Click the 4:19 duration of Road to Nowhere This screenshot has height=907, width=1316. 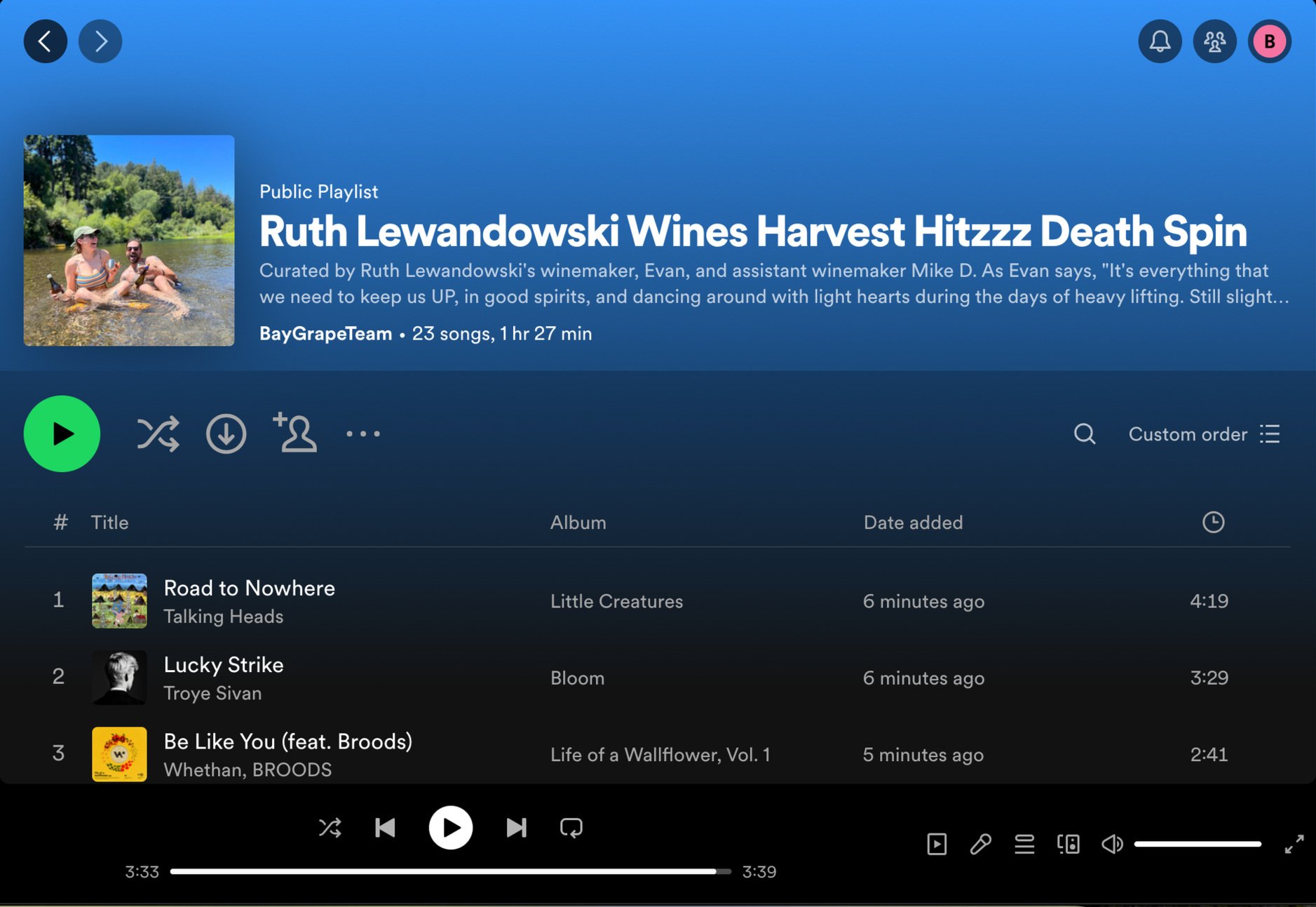pyautogui.click(x=1209, y=601)
